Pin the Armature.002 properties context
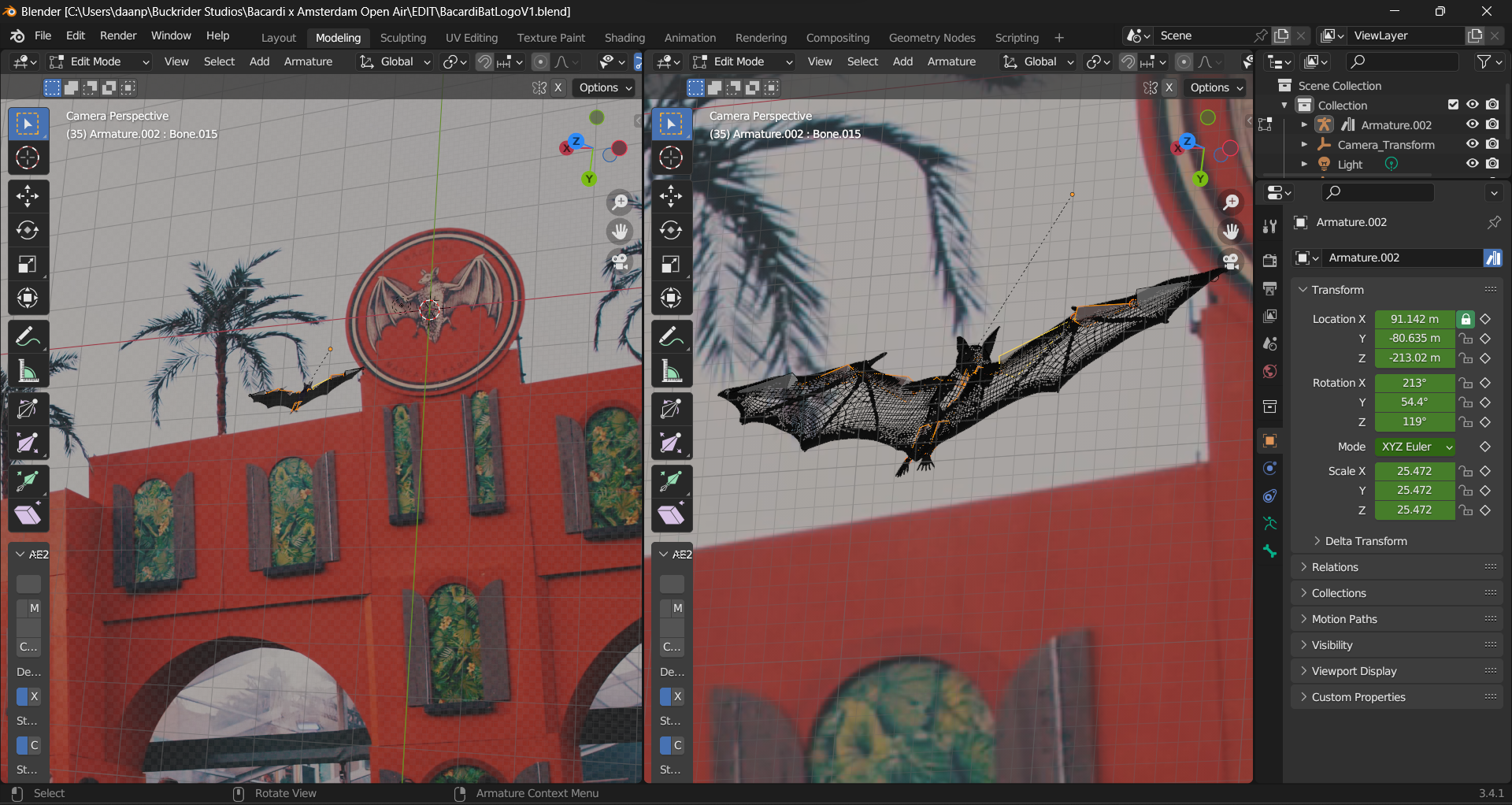The width and height of the screenshot is (1512, 805). (x=1493, y=223)
